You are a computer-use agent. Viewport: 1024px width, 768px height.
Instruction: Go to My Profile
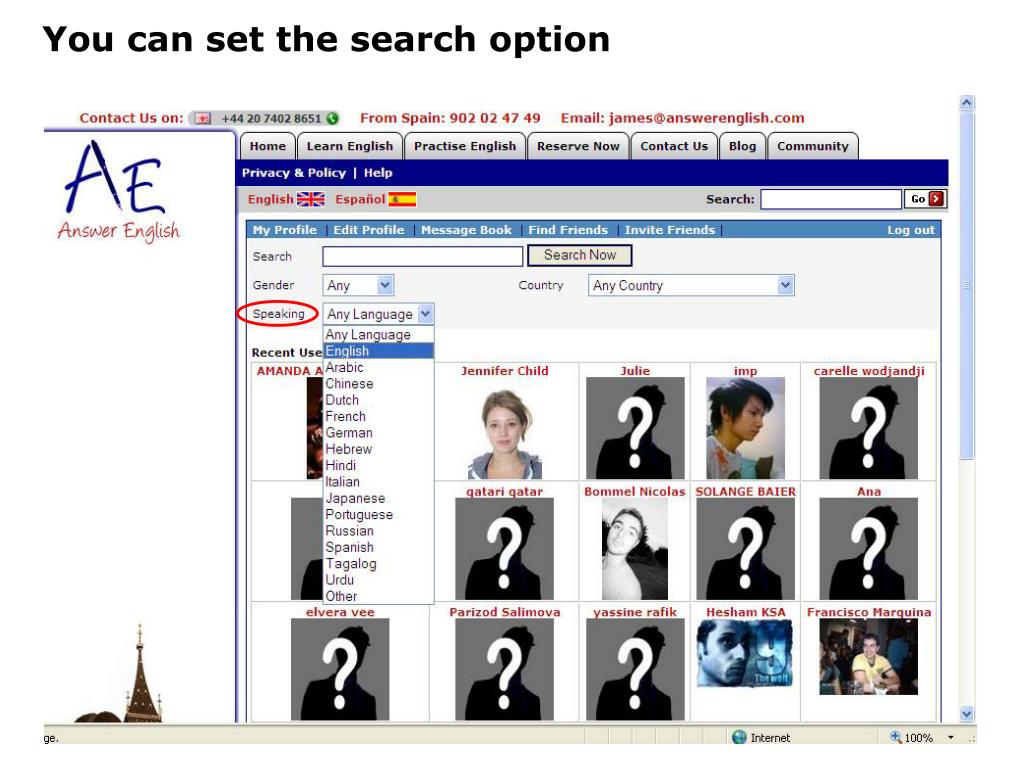click(285, 230)
